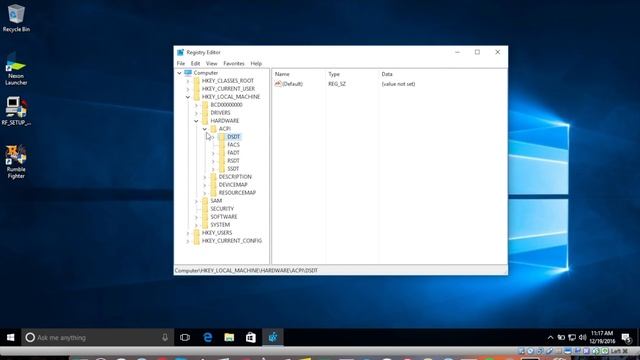Open the Edit menu
This screenshot has width=640, height=360.
196,64
